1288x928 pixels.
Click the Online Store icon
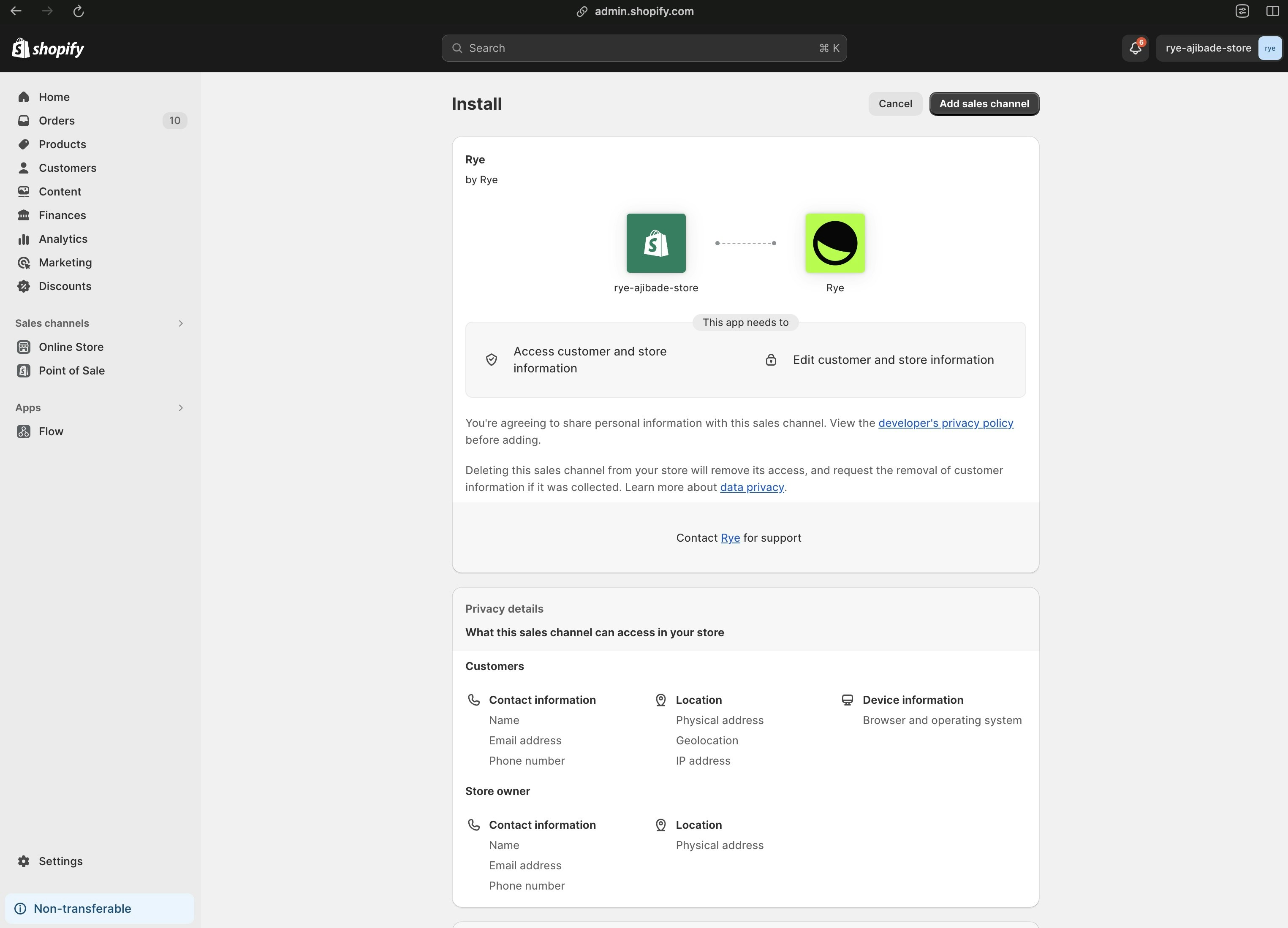23,347
